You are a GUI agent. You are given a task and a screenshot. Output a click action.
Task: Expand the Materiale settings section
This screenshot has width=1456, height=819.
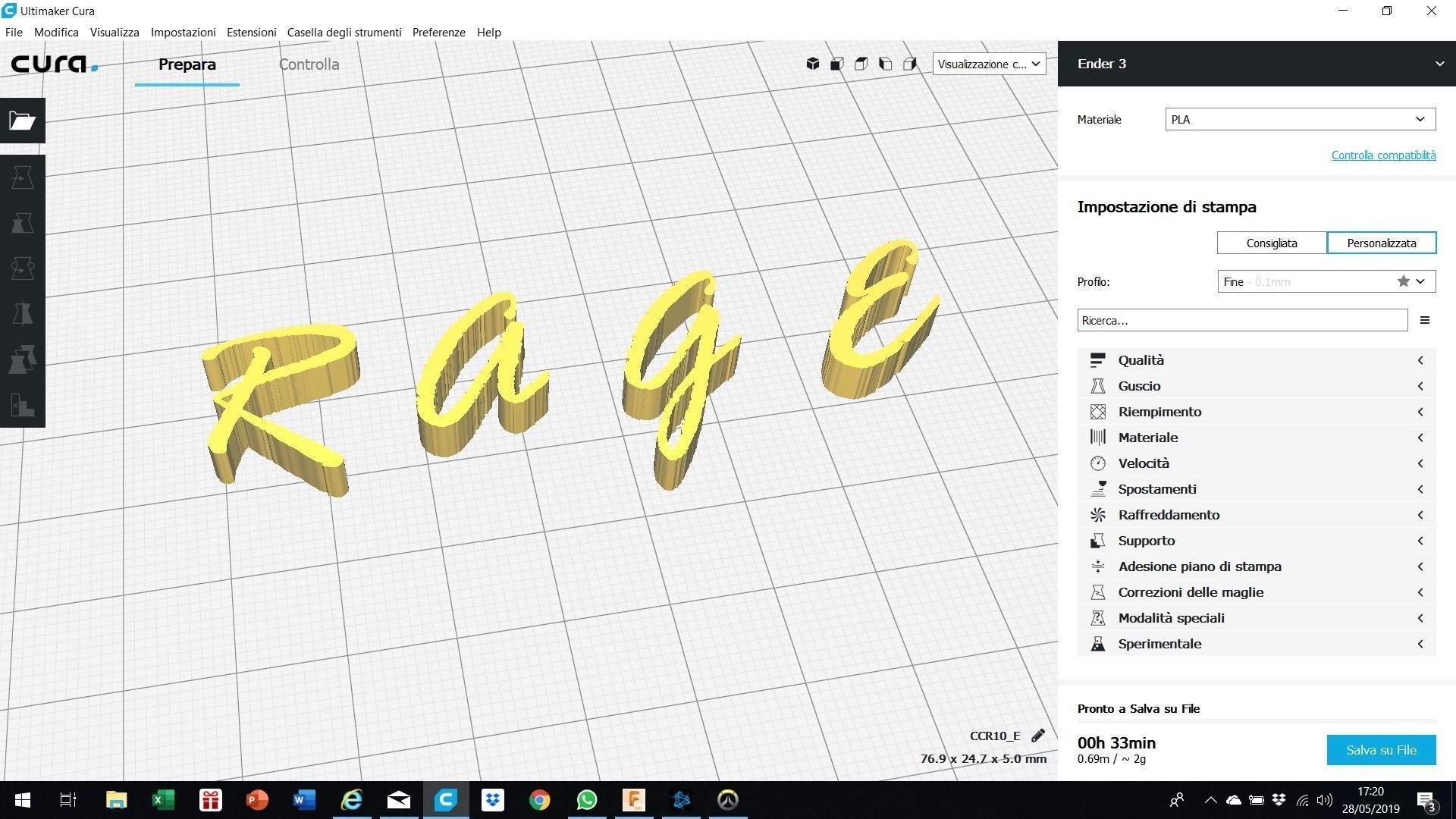tap(1257, 438)
